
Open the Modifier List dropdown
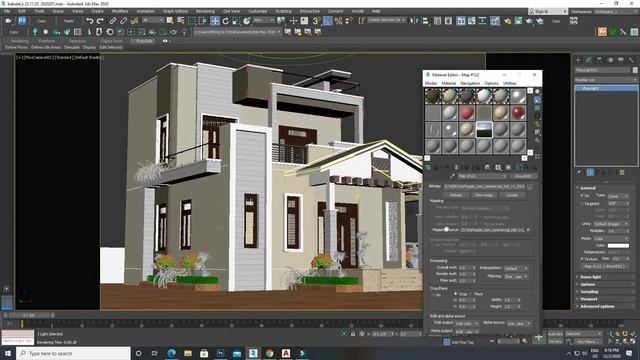606,80
